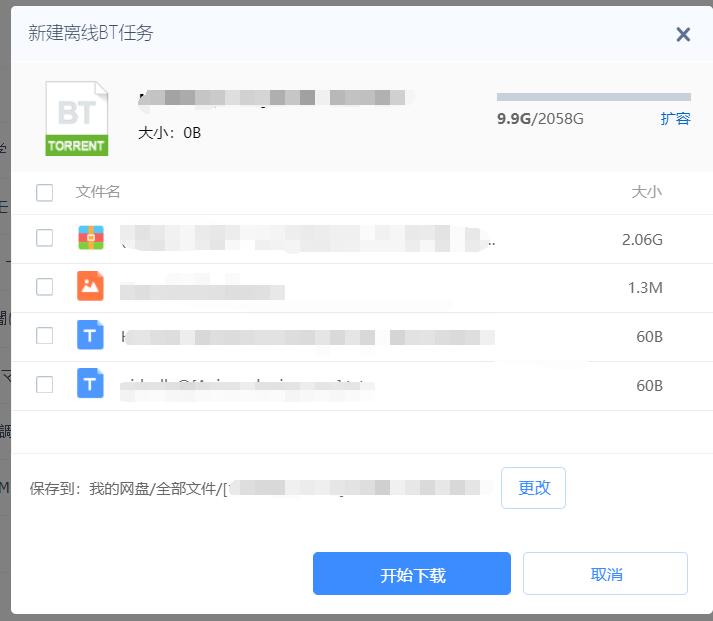Click the 大小: 0B torrent size text
The width and height of the screenshot is (713, 621).
coord(170,133)
